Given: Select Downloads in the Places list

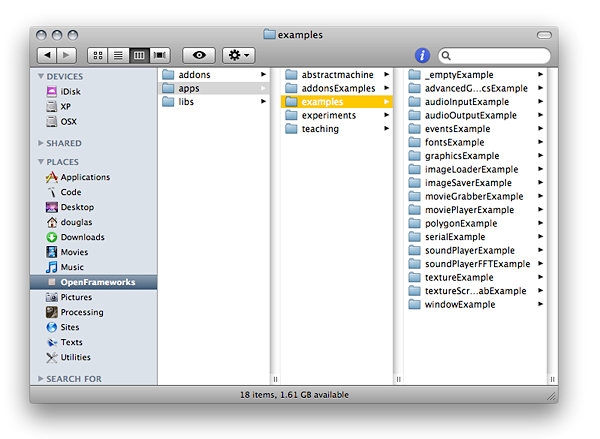Looking at the screenshot, I should tap(82, 237).
